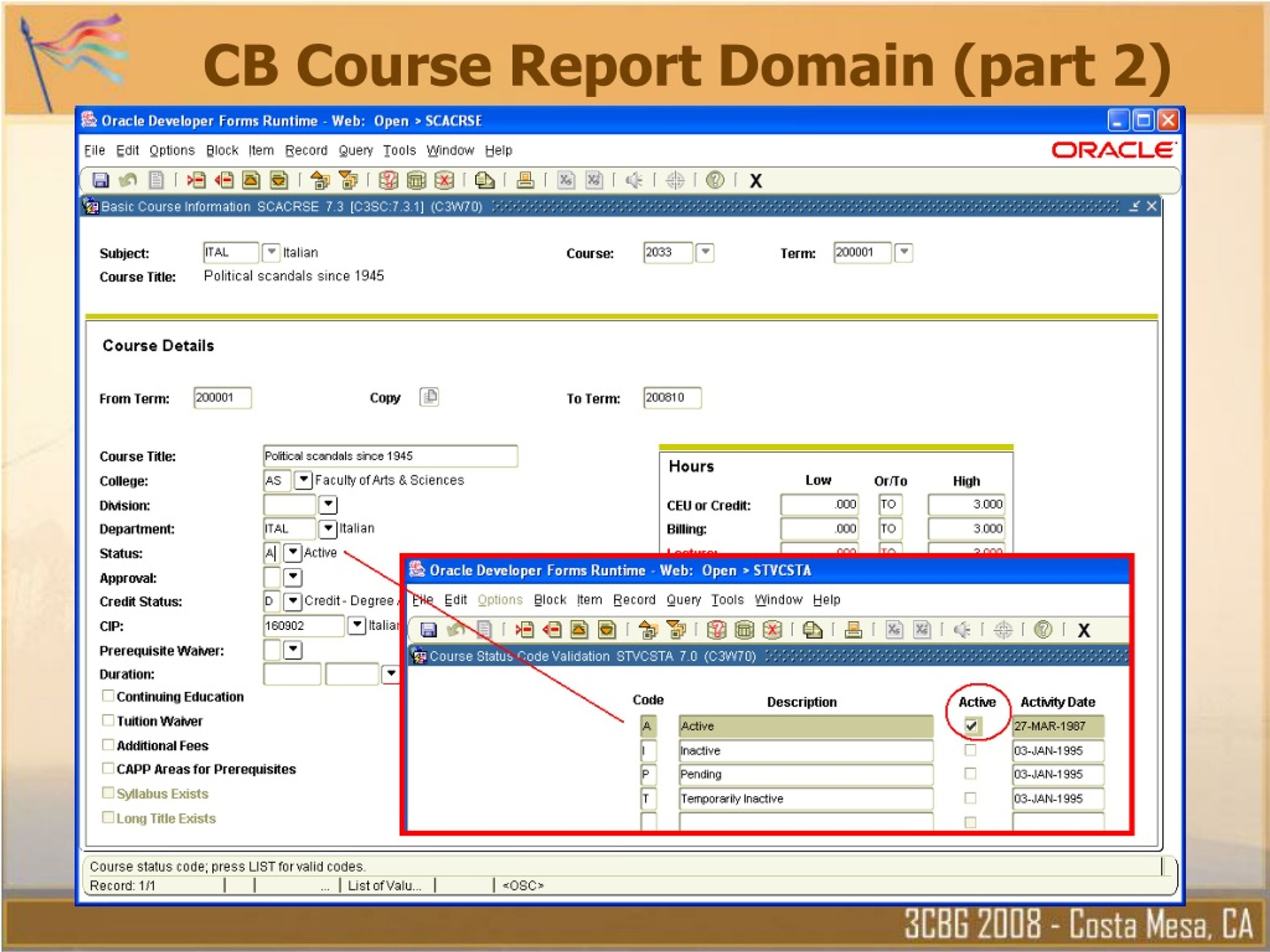The width and height of the screenshot is (1270, 952).
Task: Open the Subject dropdown next to ITAL
Action: tap(271, 252)
